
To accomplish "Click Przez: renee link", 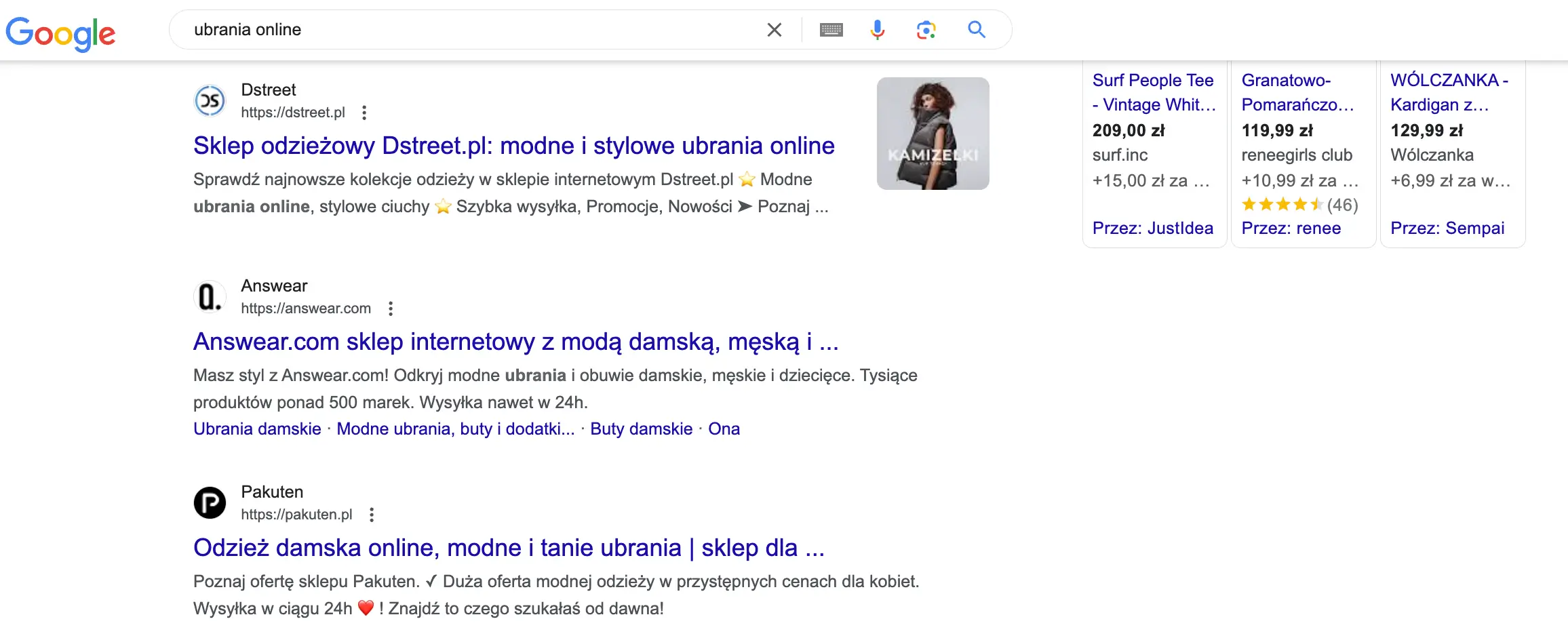I will pyautogui.click(x=1291, y=228).
